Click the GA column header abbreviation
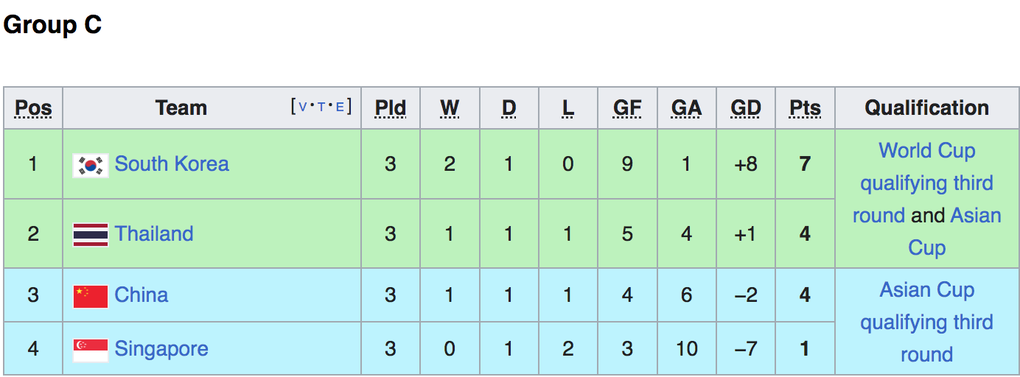The height and width of the screenshot is (377, 1020). (686, 108)
